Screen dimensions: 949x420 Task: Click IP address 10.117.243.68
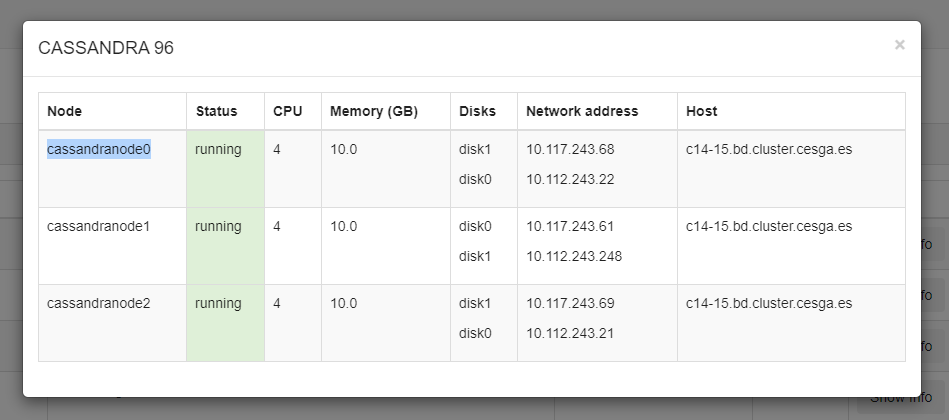[x=570, y=149]
